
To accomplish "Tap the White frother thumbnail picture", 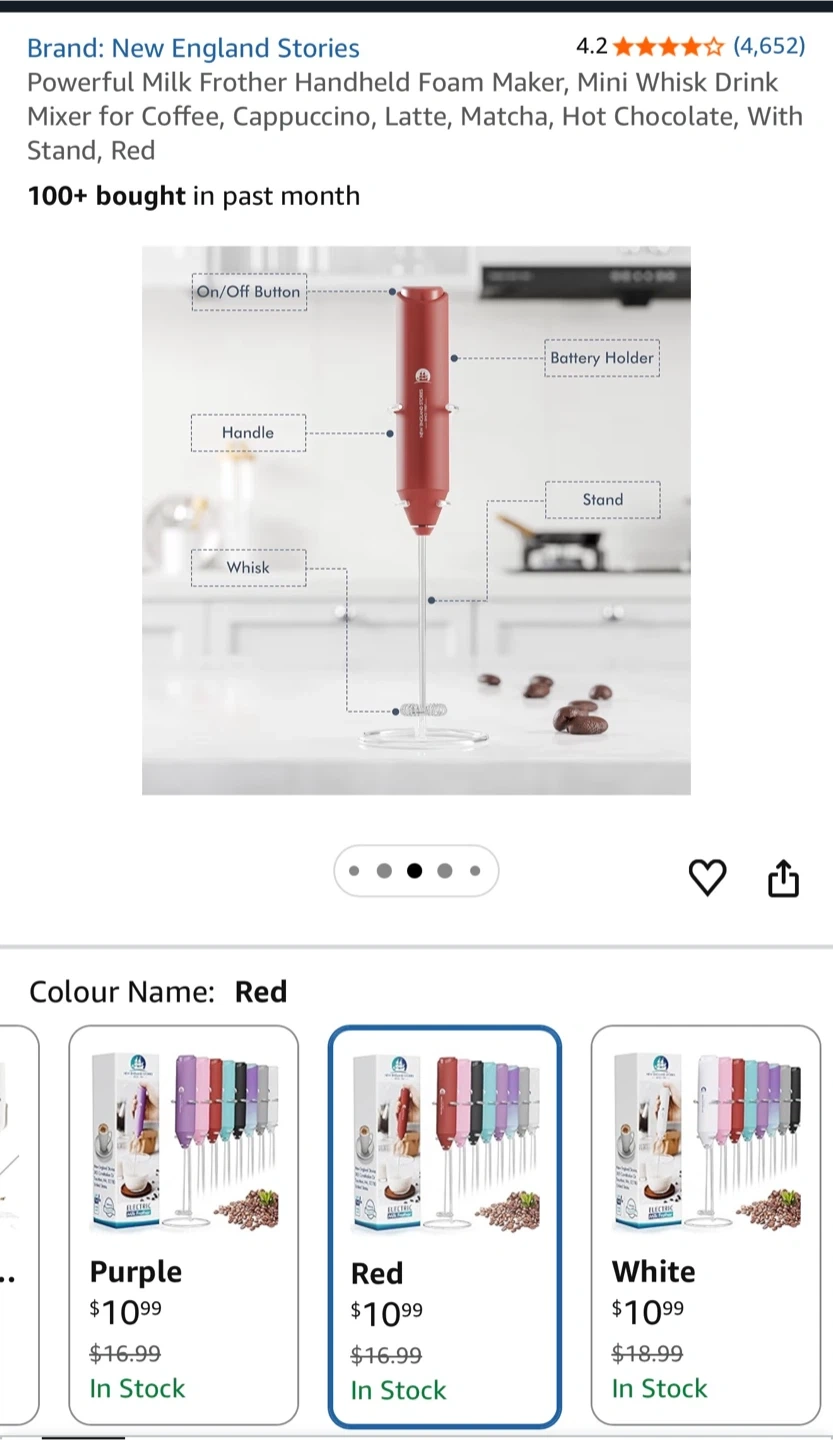I will [x=706, y=1142].
